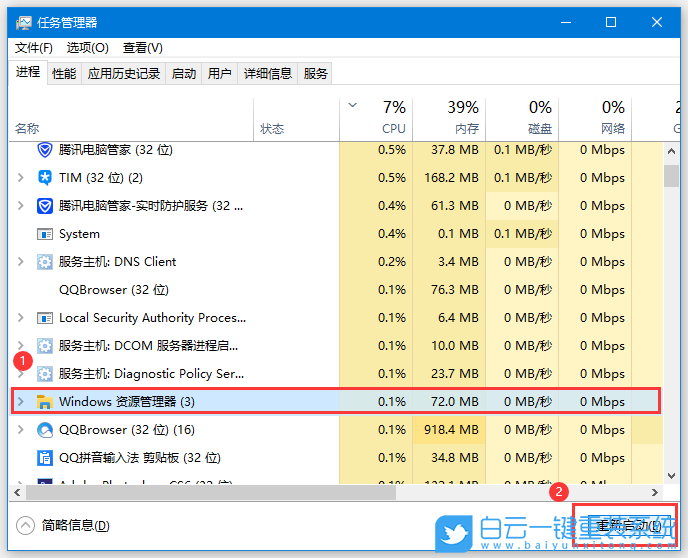This screenshot has height=558, width=688.
Task: Expand QQBrowser (32 位) (16) group
Action: (20, 429)
